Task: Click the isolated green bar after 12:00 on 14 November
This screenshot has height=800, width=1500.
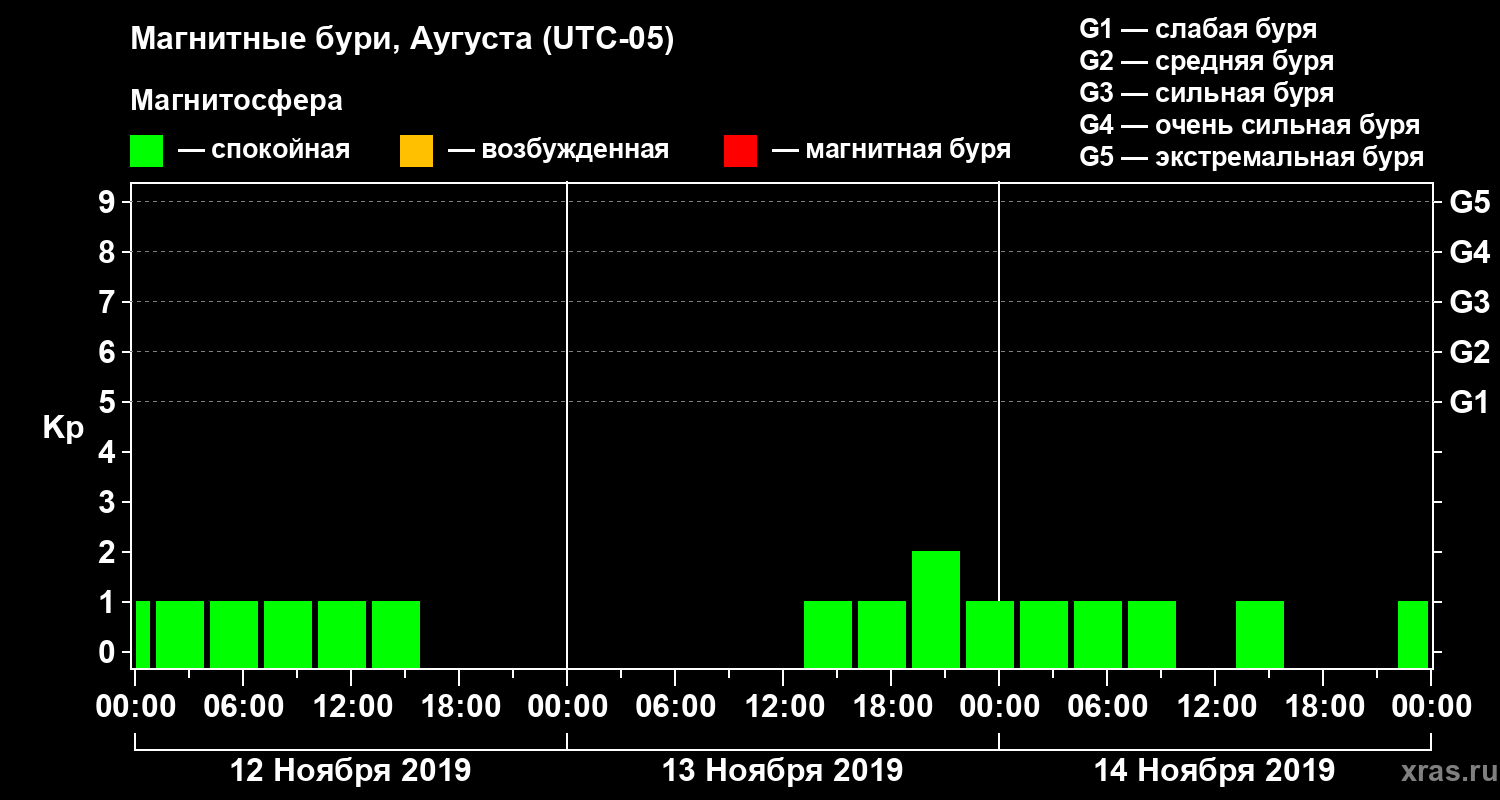Action: 1260,634
